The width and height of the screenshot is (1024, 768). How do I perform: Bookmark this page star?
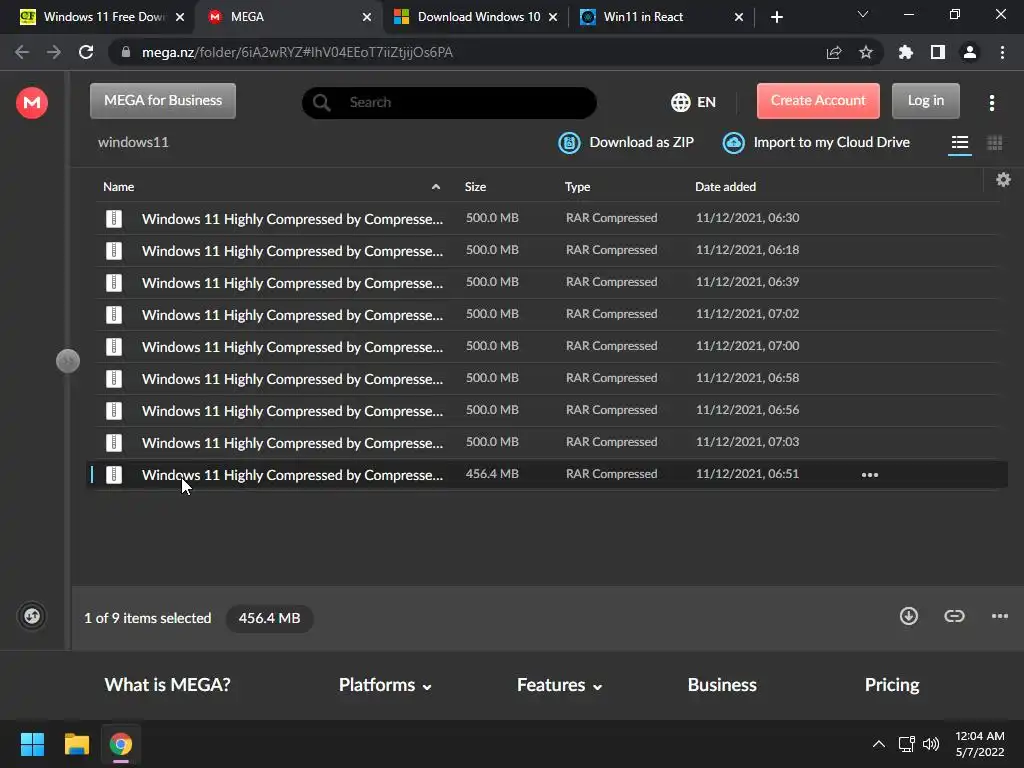click(x=866, y=52)
